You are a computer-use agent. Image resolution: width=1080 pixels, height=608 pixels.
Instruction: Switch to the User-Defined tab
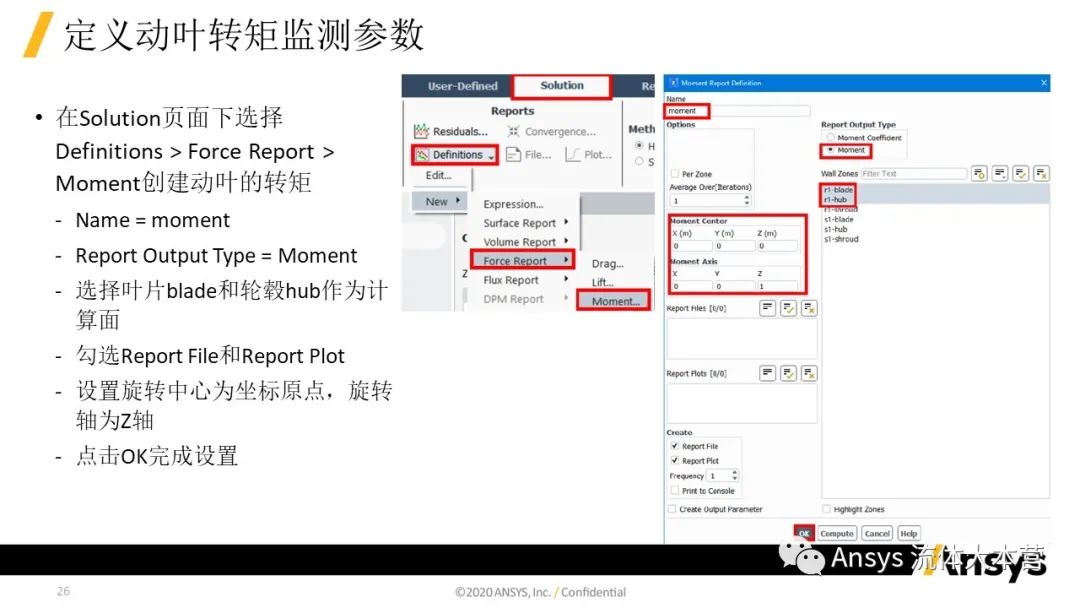pos(462,86)
